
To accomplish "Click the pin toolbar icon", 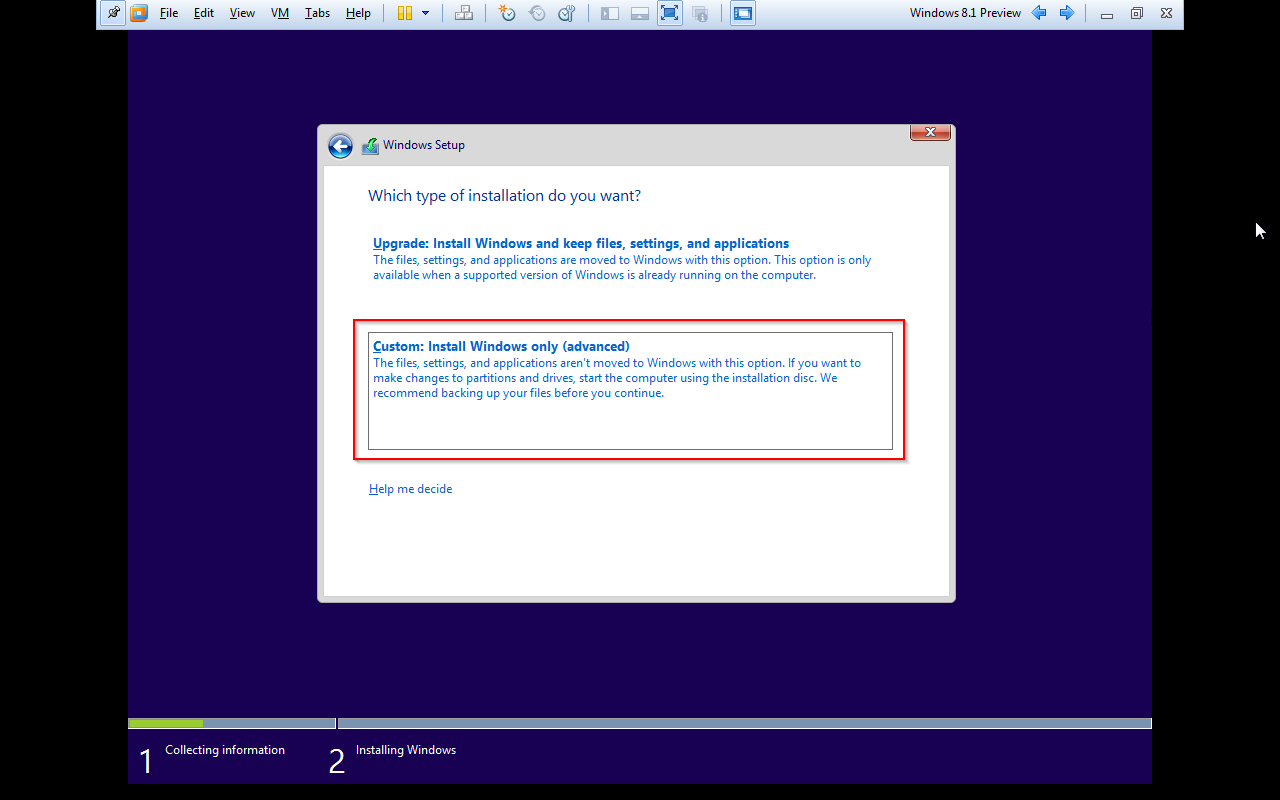I will [x=113, y=13].
